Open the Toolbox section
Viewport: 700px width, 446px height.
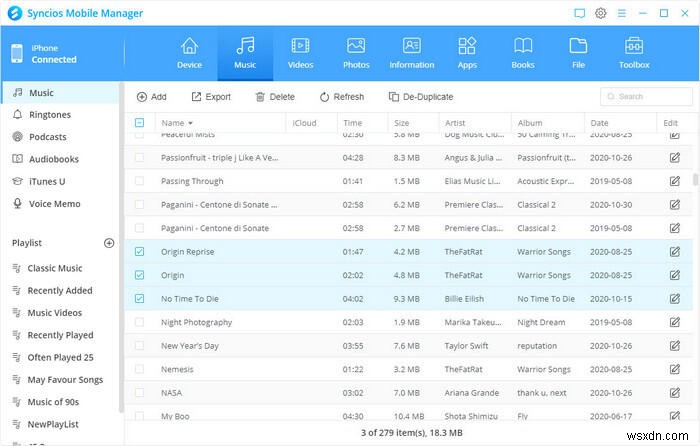[634, 53]
